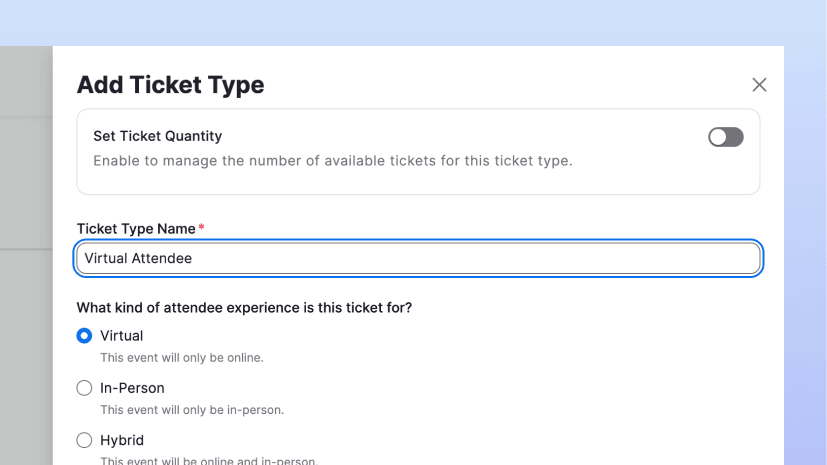Click the "Enable to manage" ticket quantity description

point(332,160)
